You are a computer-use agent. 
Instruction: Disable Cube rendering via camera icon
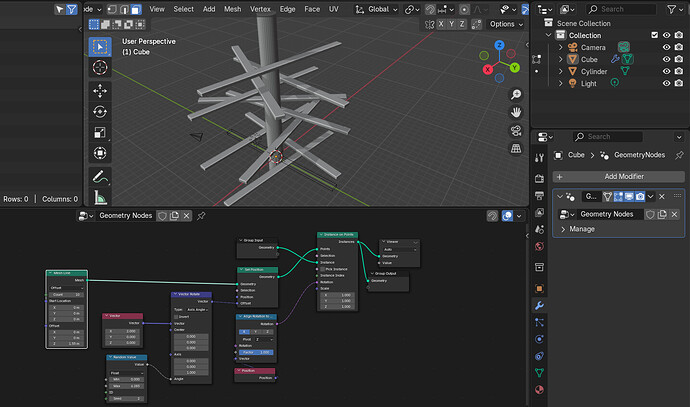coord(679,59)
